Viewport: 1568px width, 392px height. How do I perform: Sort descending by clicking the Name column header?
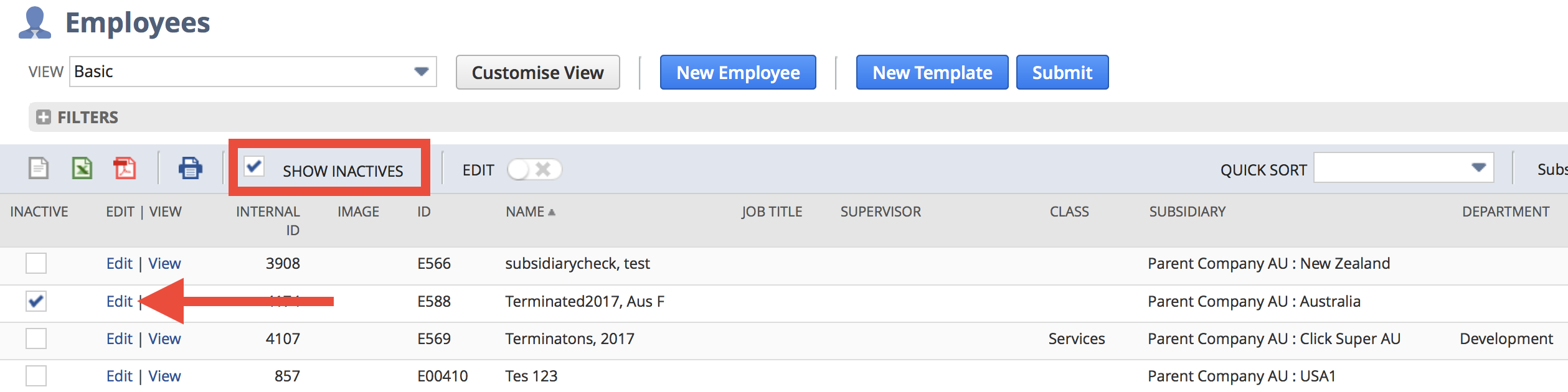tap(526, 212)
